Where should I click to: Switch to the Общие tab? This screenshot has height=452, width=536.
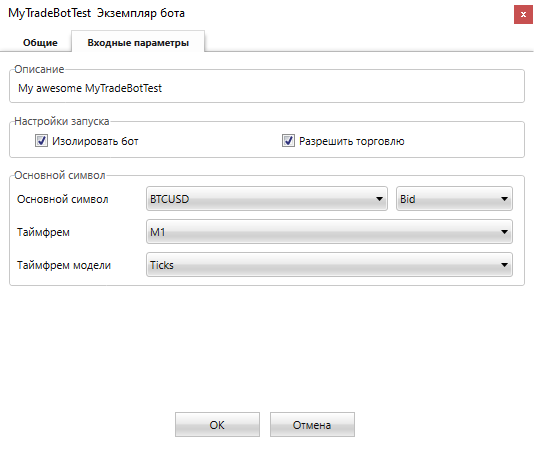coord(40,43)
